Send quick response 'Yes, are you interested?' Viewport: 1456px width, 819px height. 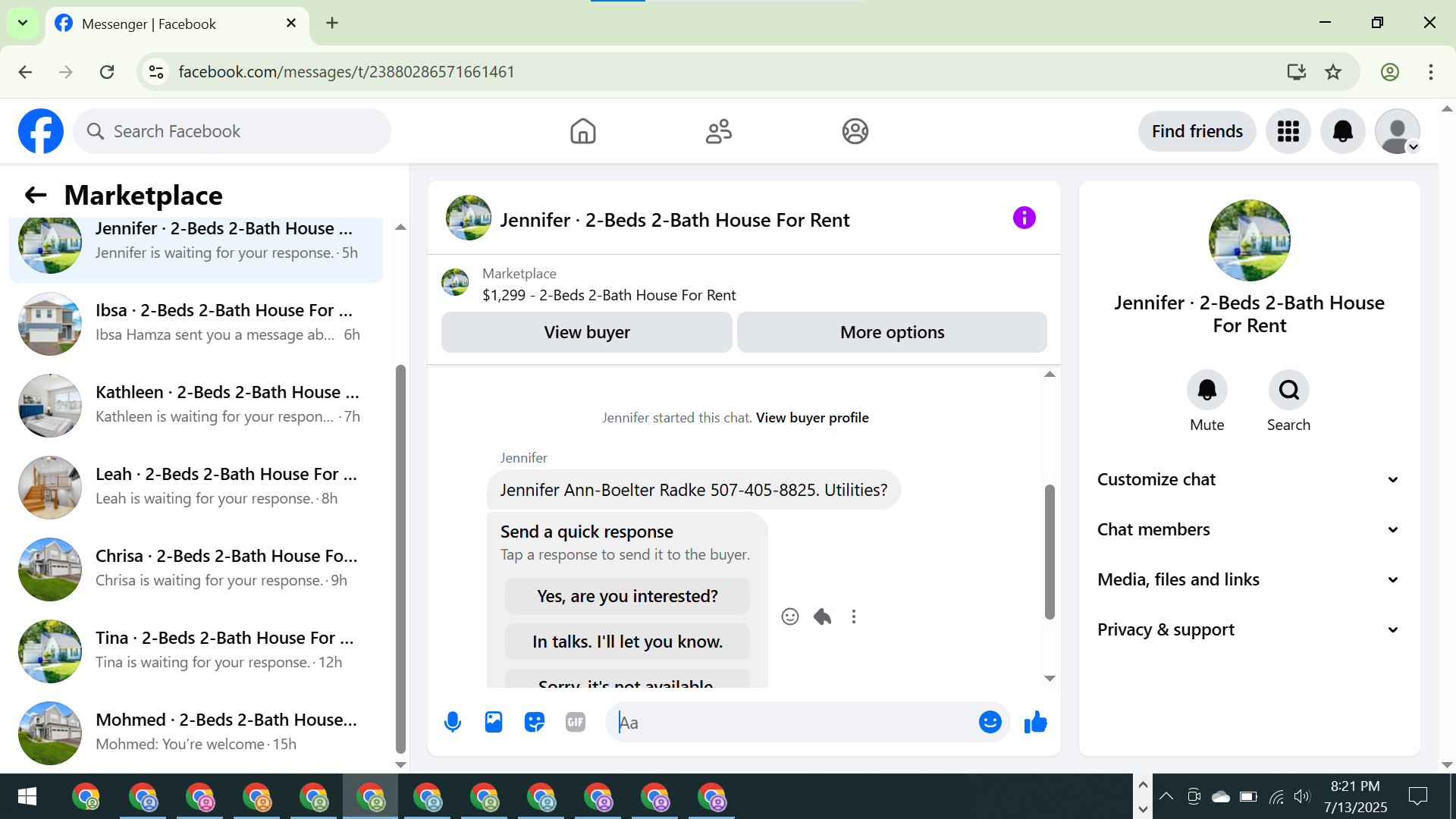[627, 596]
